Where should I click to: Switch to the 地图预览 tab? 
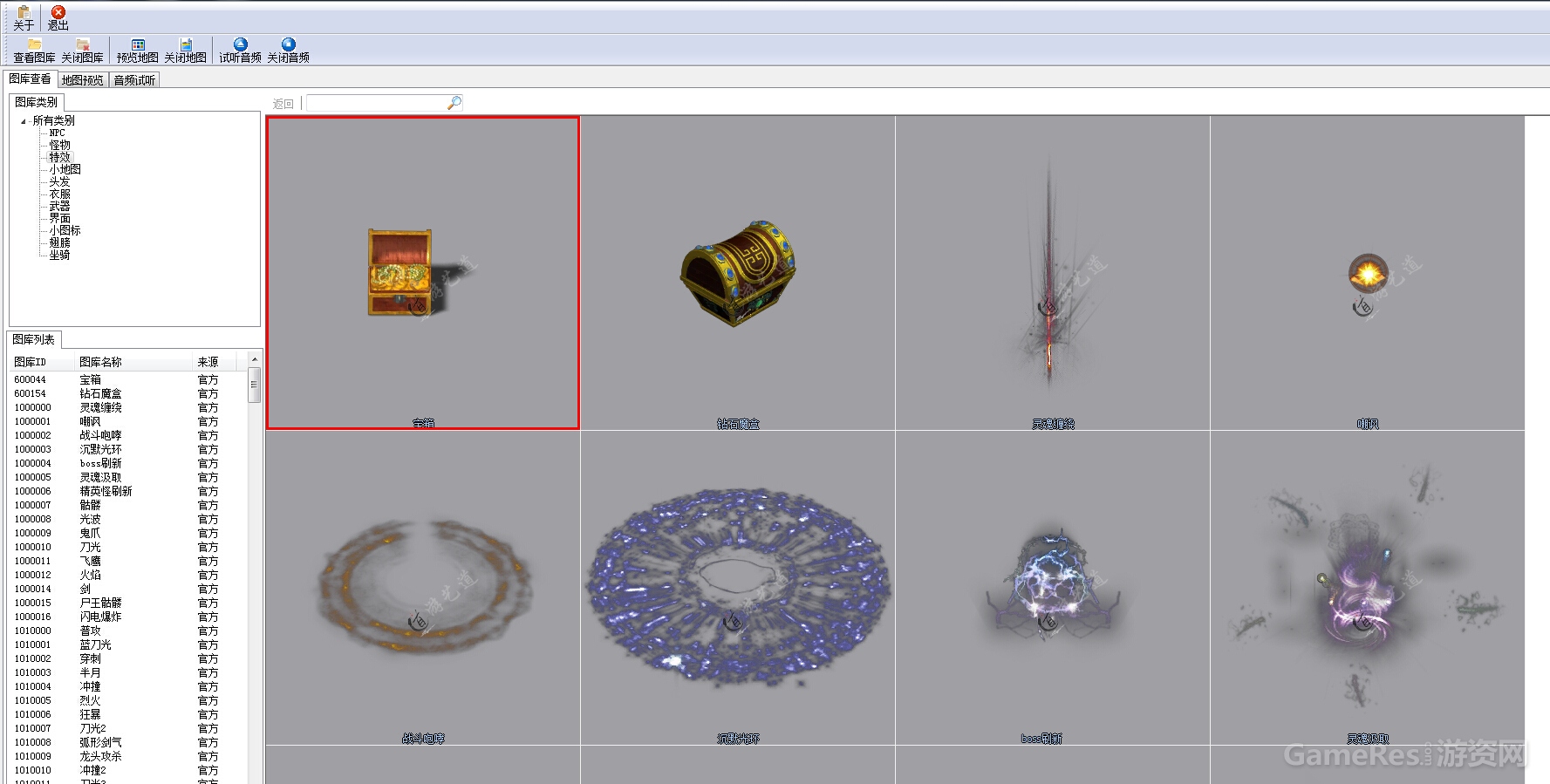(83, 80)
